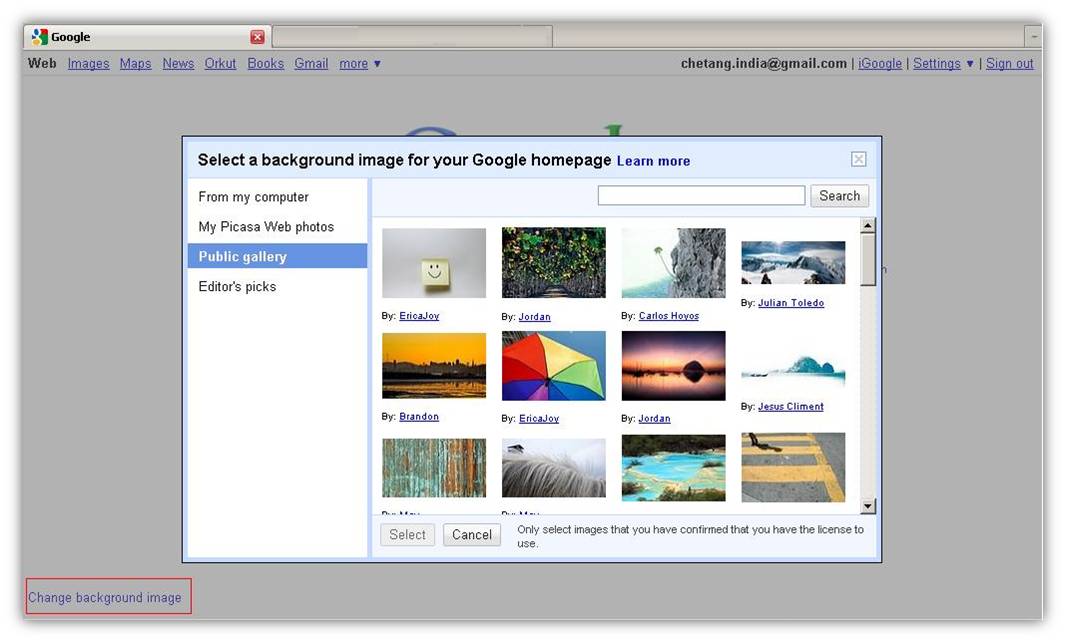Choose the smiley sticky note image
The width and height of the screenshot is (1066, 643).
[434, 263]
